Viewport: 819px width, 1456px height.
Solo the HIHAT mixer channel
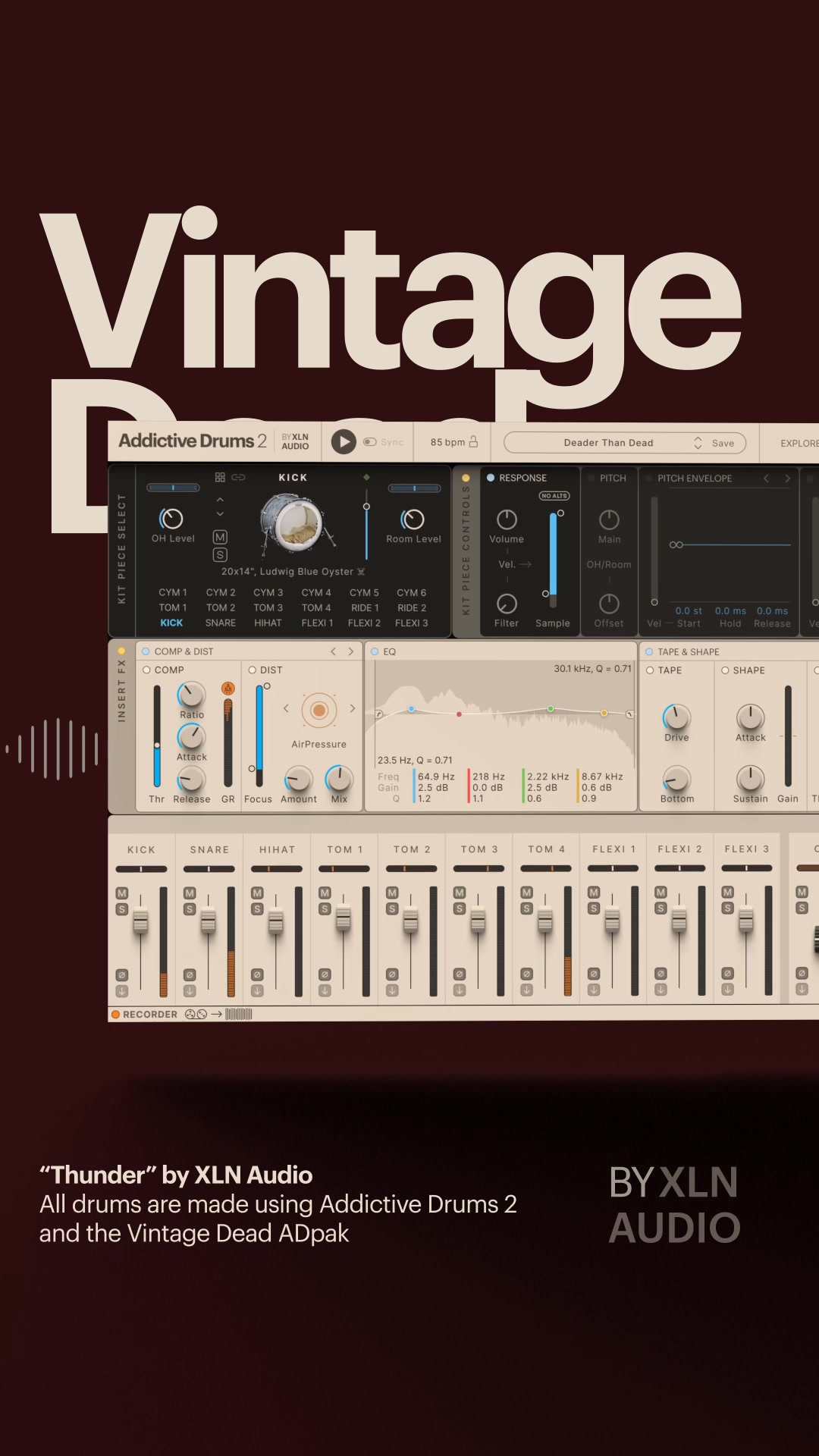pos(257,908)
